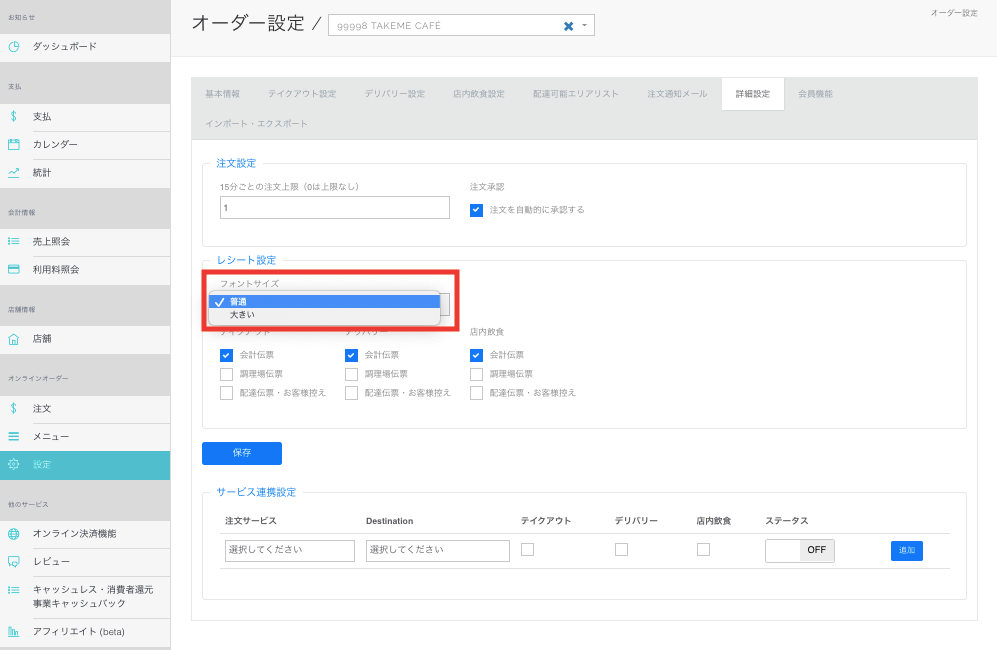Uncheck 会計伝票 under デリバリー column
The height and width of the screenshot is (650, 997).
(x=351, y=355)
